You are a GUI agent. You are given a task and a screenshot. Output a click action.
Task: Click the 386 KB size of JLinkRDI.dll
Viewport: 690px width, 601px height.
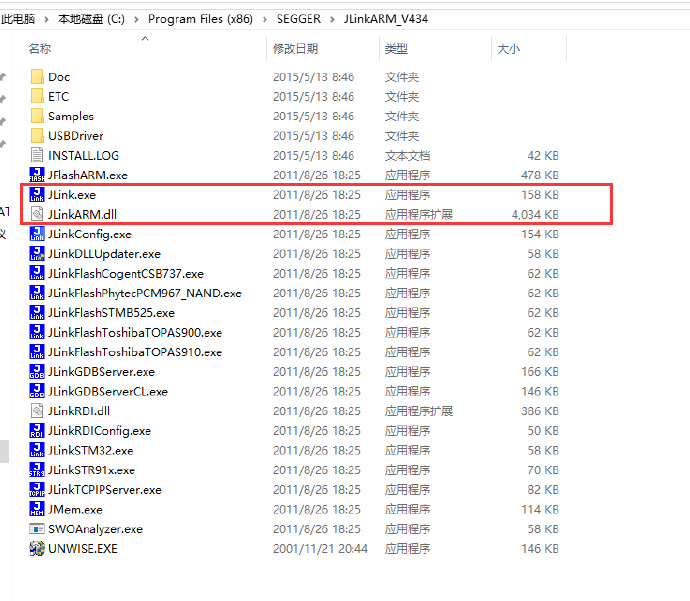click(540, 411)
